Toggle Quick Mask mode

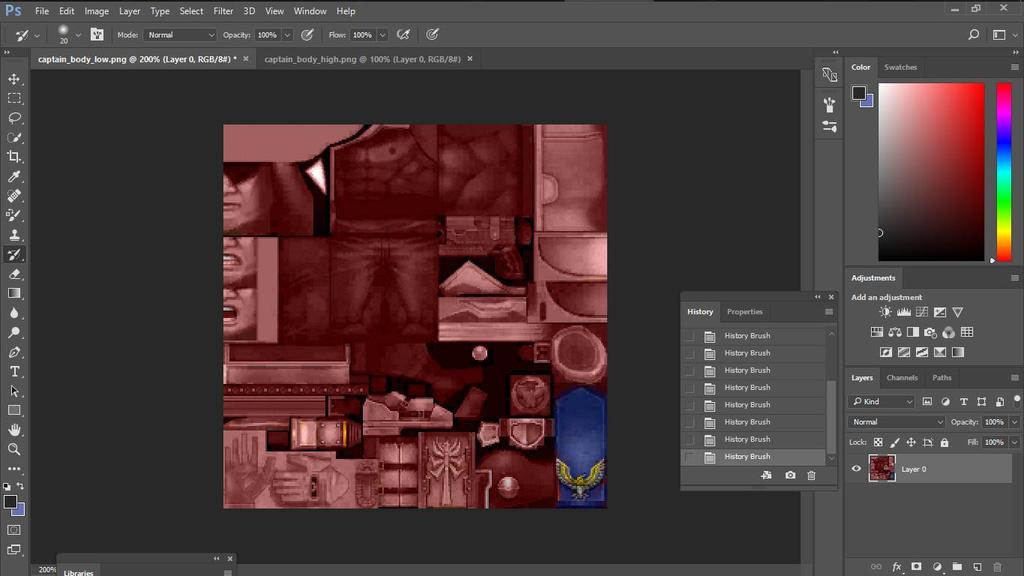pyautogui.click(x=14, y=530)
